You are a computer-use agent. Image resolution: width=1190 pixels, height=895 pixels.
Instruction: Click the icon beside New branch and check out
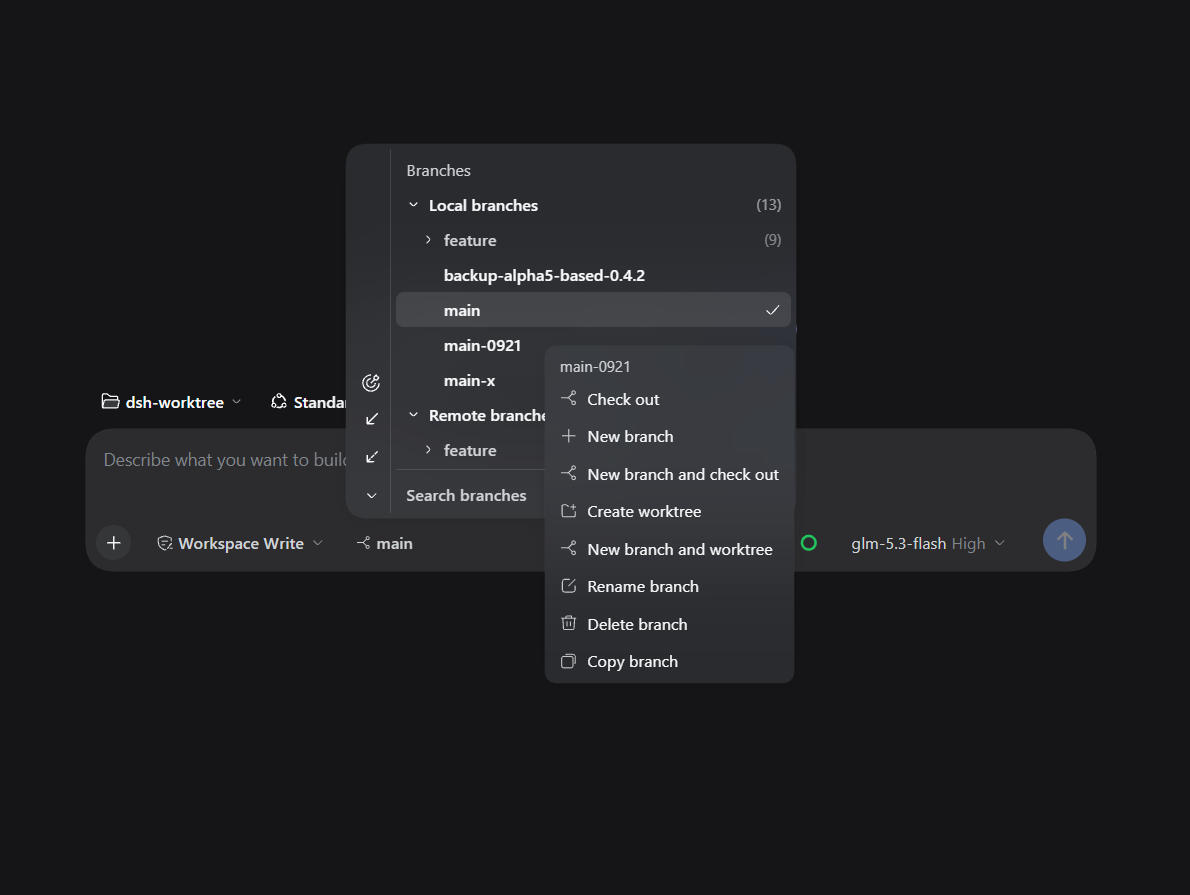(x=568, y=474)
